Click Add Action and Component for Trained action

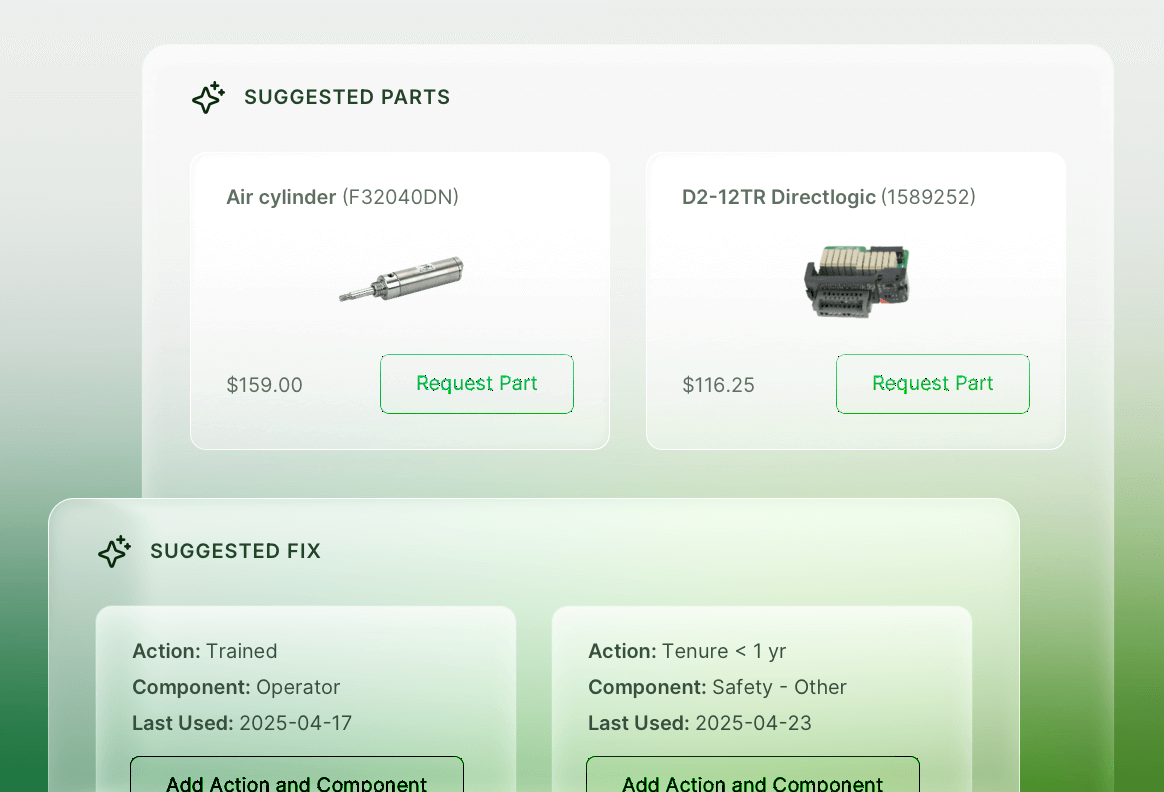296,781
